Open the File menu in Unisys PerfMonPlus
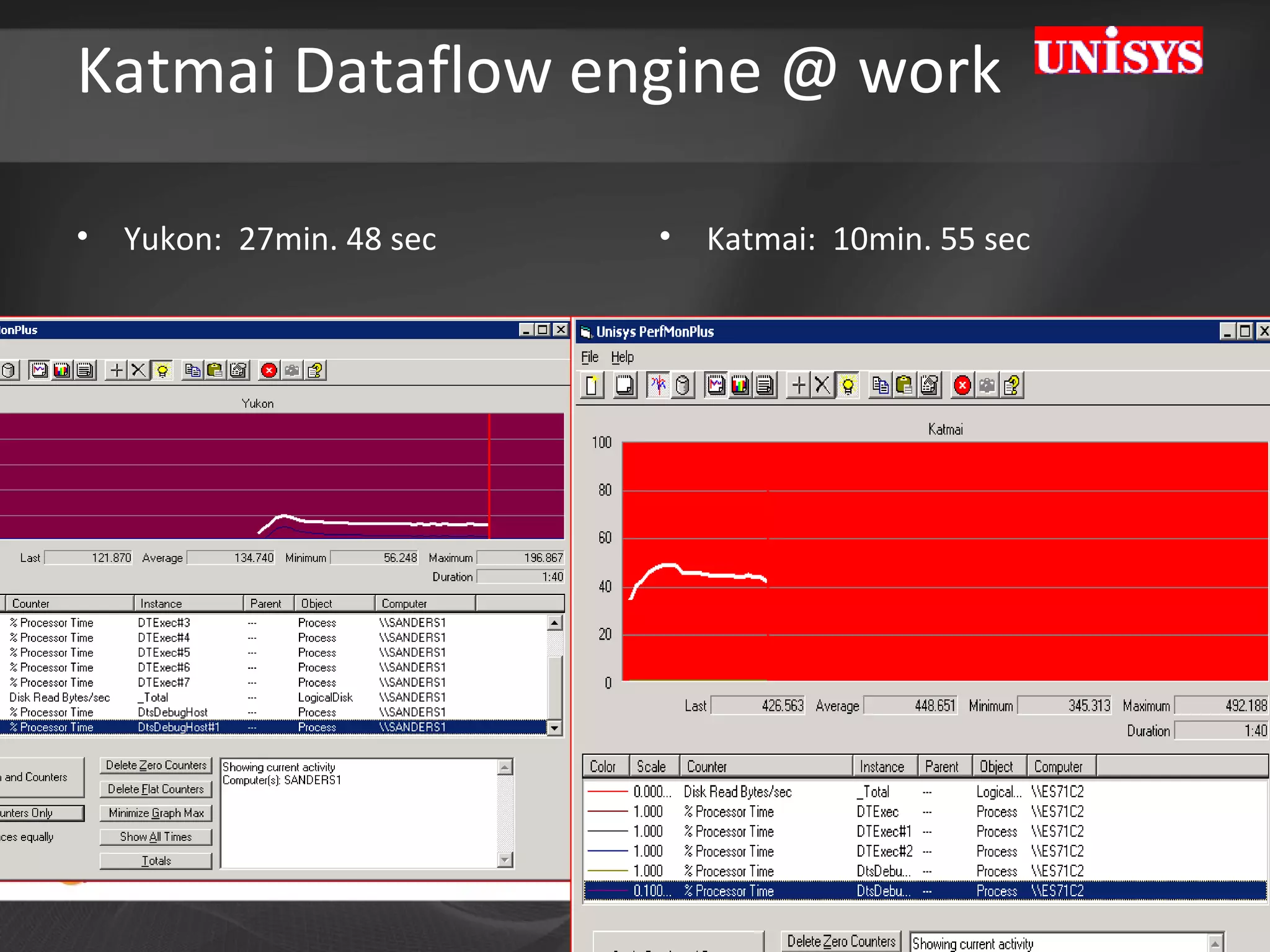Image resolution: width=1270 pixels, height=952 pixels. coord(590,357)
